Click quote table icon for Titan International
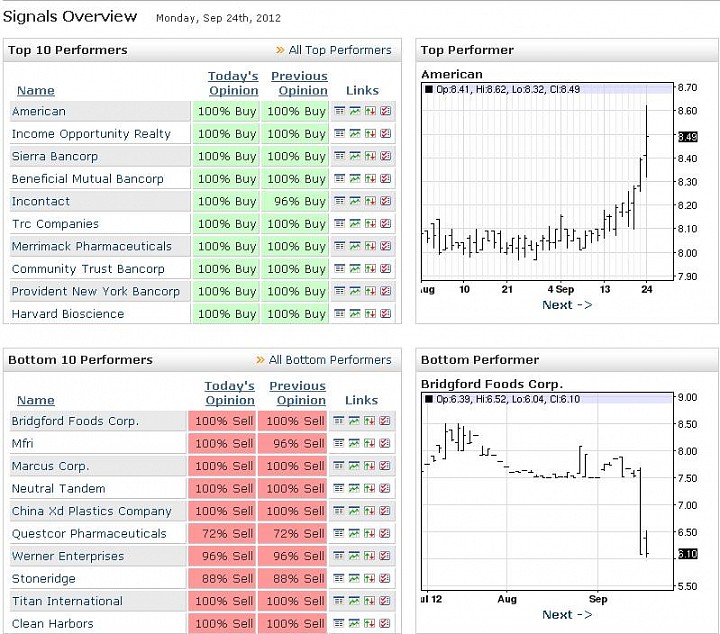 pyautogui.click(x=338, y=601)
